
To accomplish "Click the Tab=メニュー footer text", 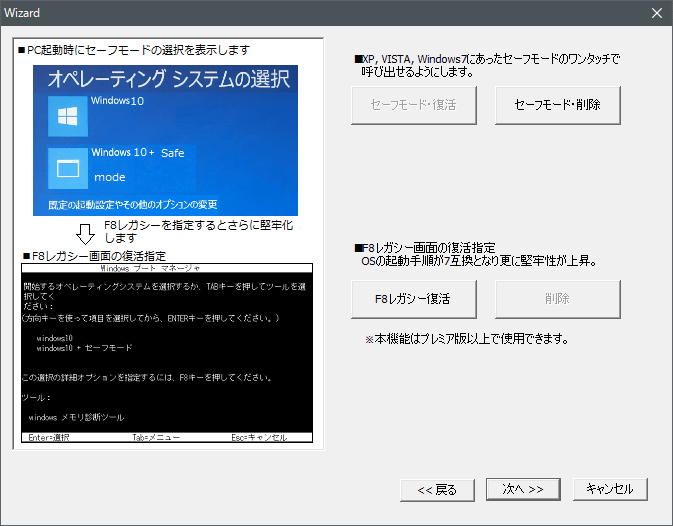I will coord(156,437).
